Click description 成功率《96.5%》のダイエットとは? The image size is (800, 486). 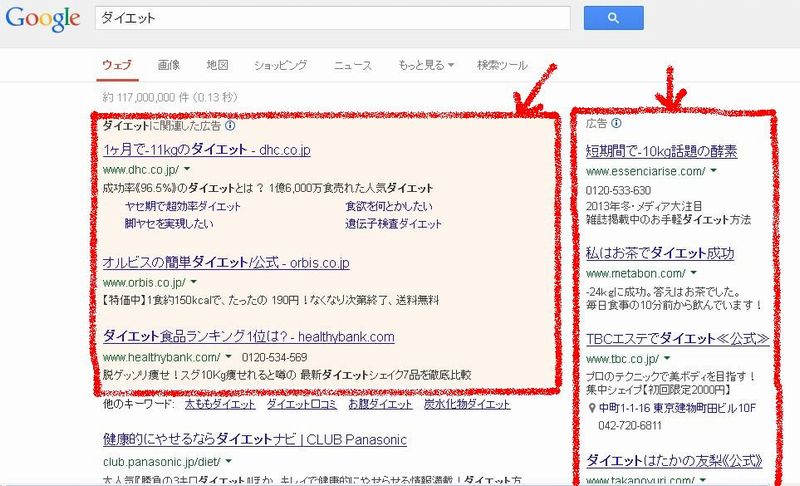coord(183,188)
